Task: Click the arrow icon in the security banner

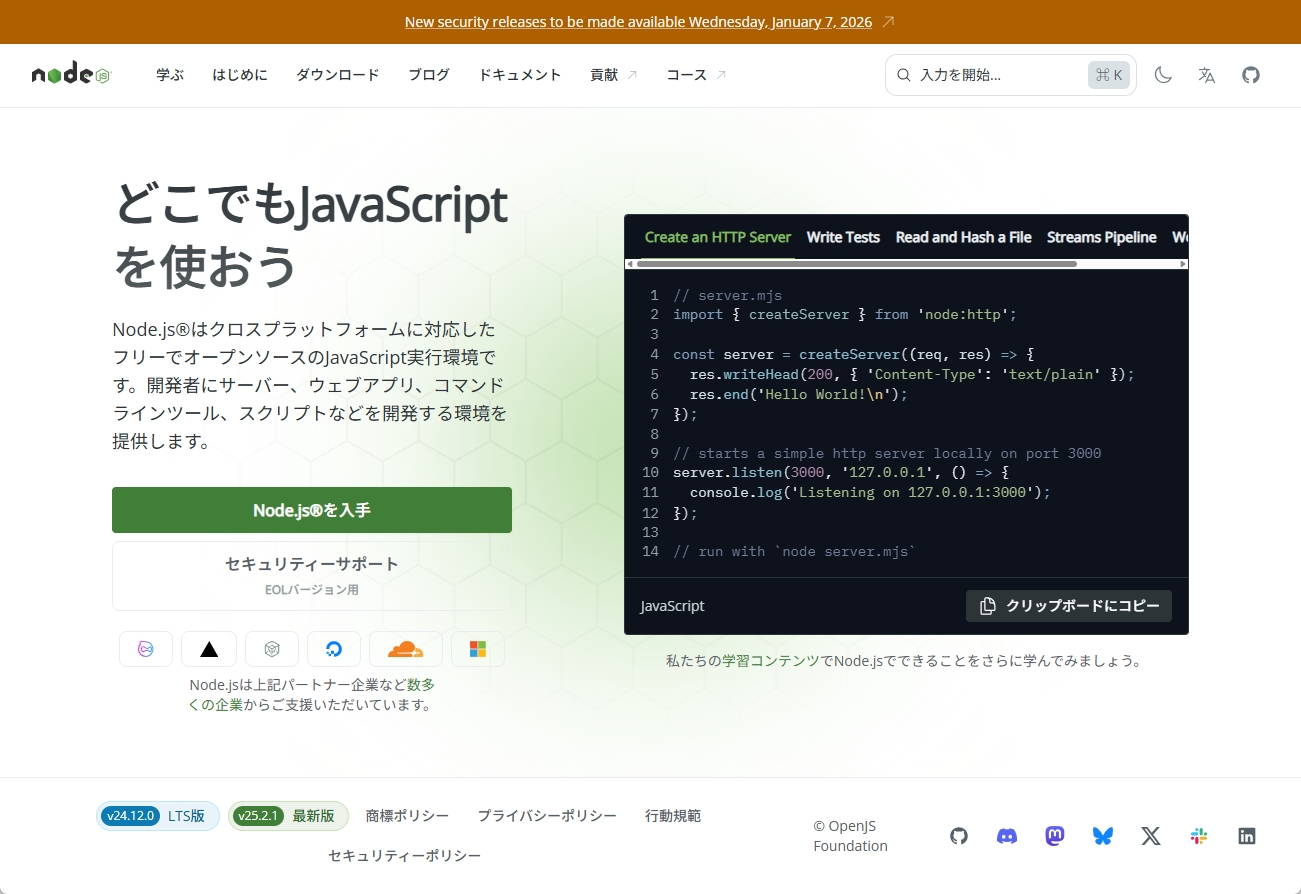Action: pos(889,22)
